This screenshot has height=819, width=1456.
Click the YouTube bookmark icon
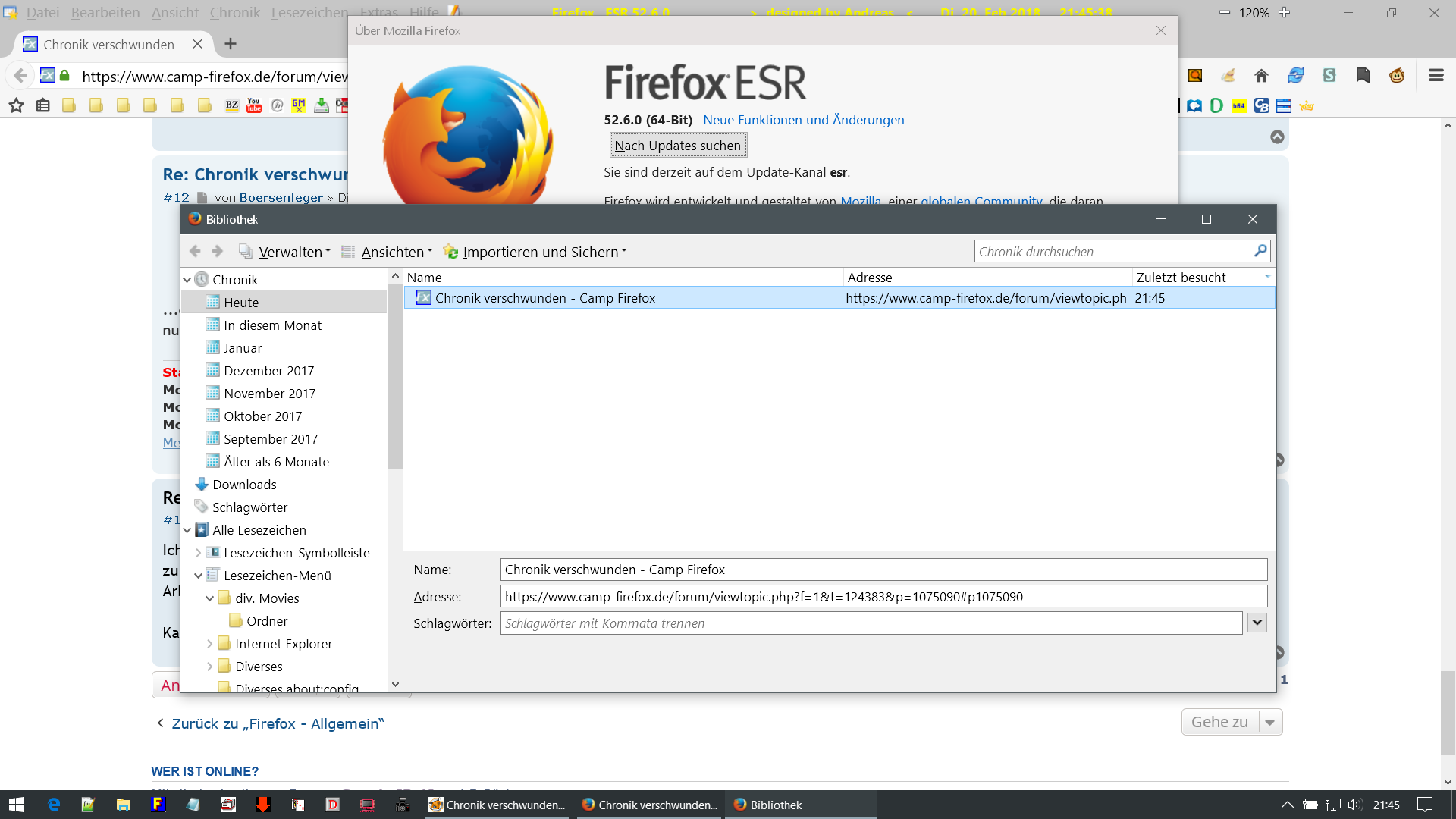tap(254, 105)
